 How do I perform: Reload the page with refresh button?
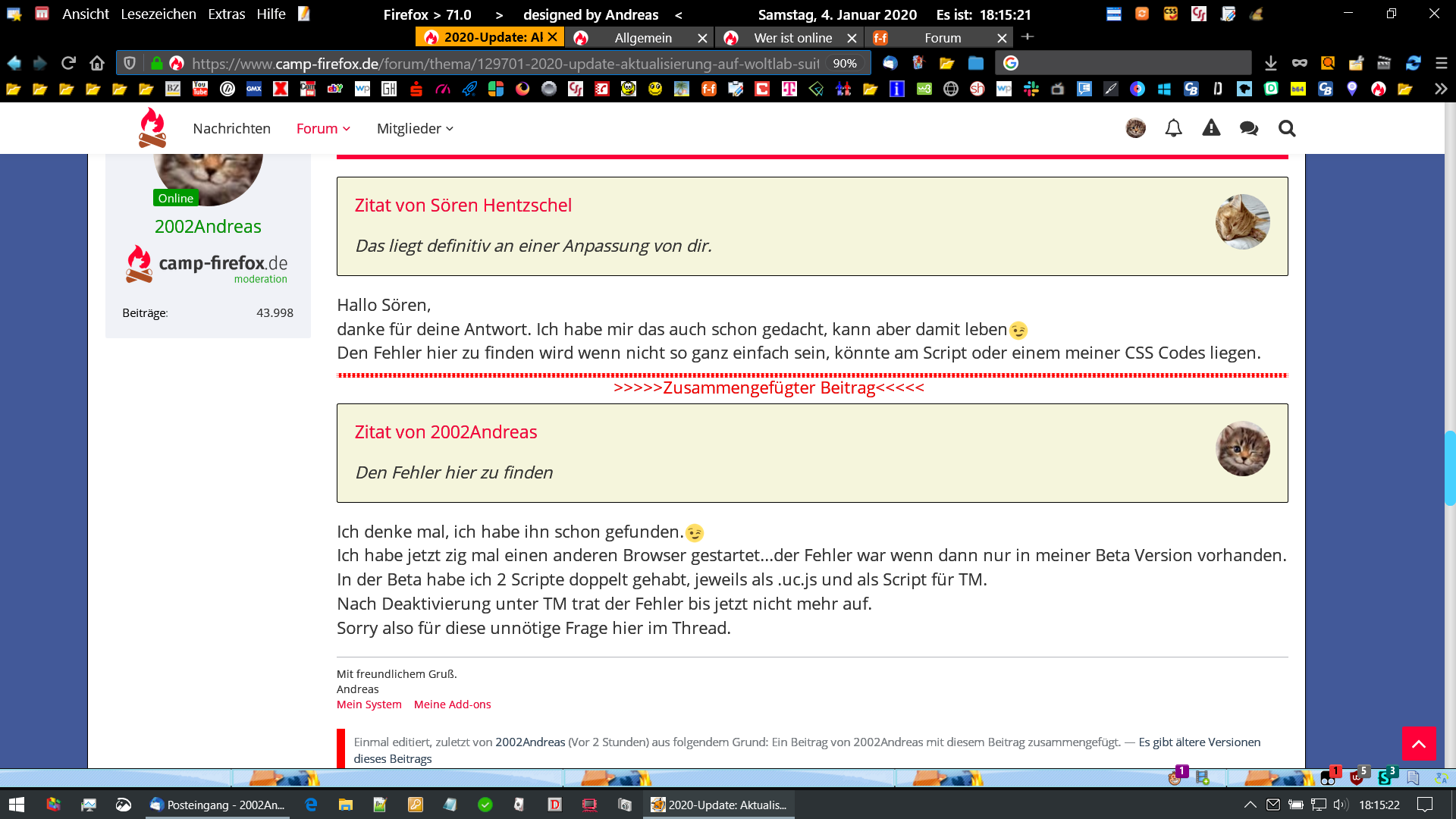coord(68,63)
